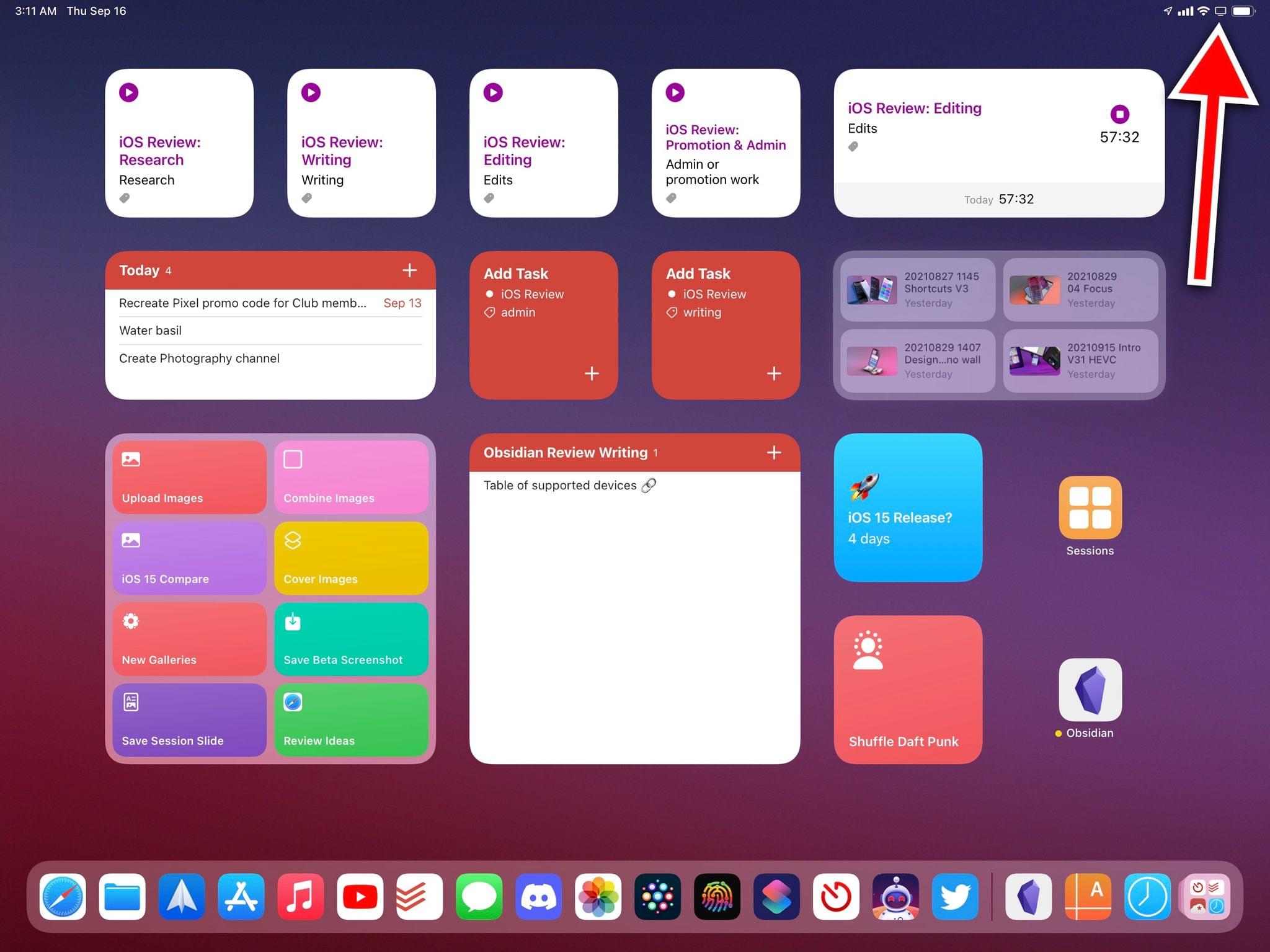Run the Save Beta Screenshot shortcut
The height and width of the screenshot is (952, 1270).
[351, 639]
